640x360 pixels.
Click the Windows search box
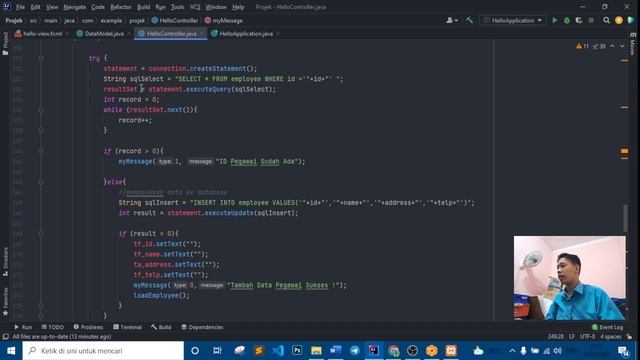[x=103, y=351]
